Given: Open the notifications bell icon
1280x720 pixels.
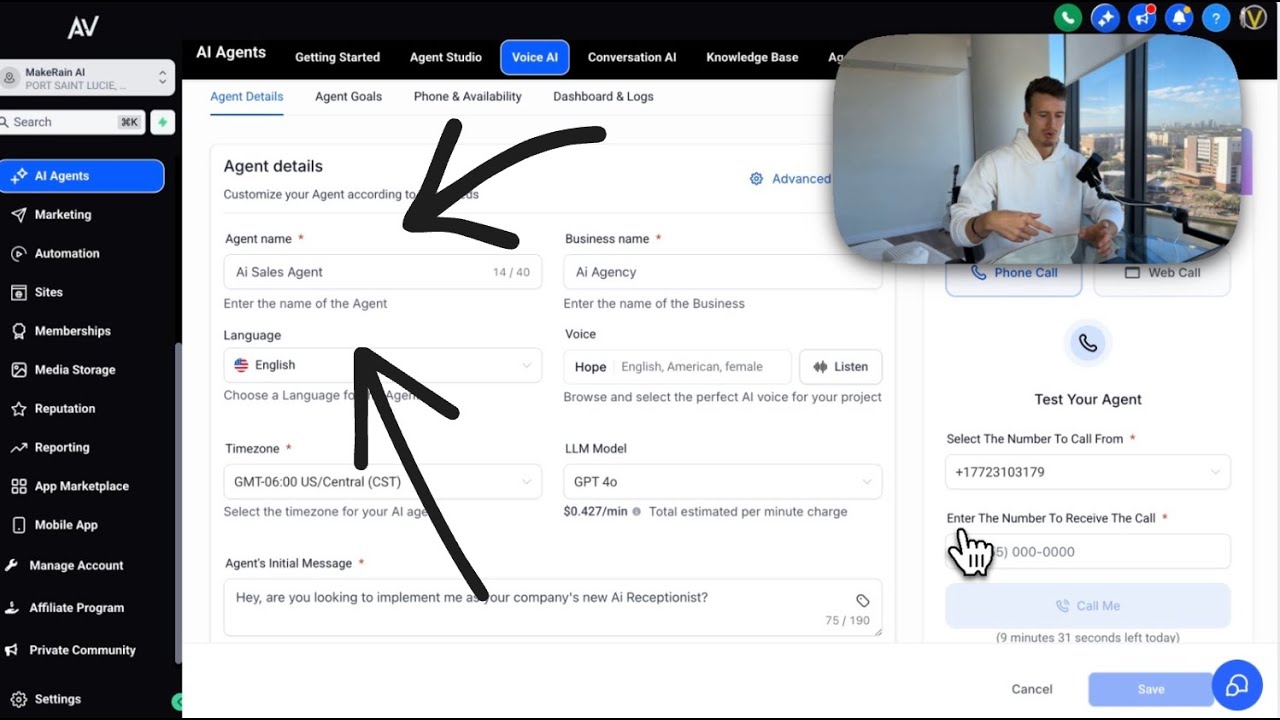Looking at the screenshot, I should (1179, 17).
